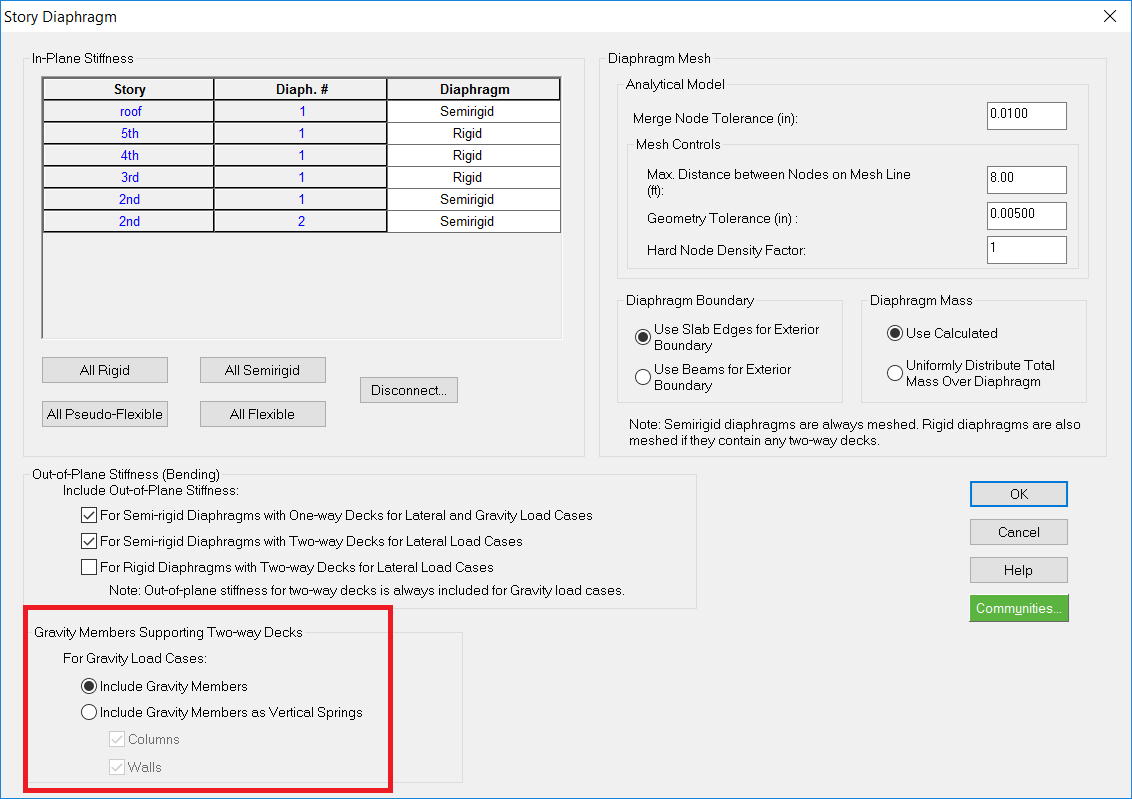Image resolution: width=1132 pixels, height=799 pixels.
Task: Click the Hard Node Density Factor field
Action: pyautogui.click(x=1026, y=250)
